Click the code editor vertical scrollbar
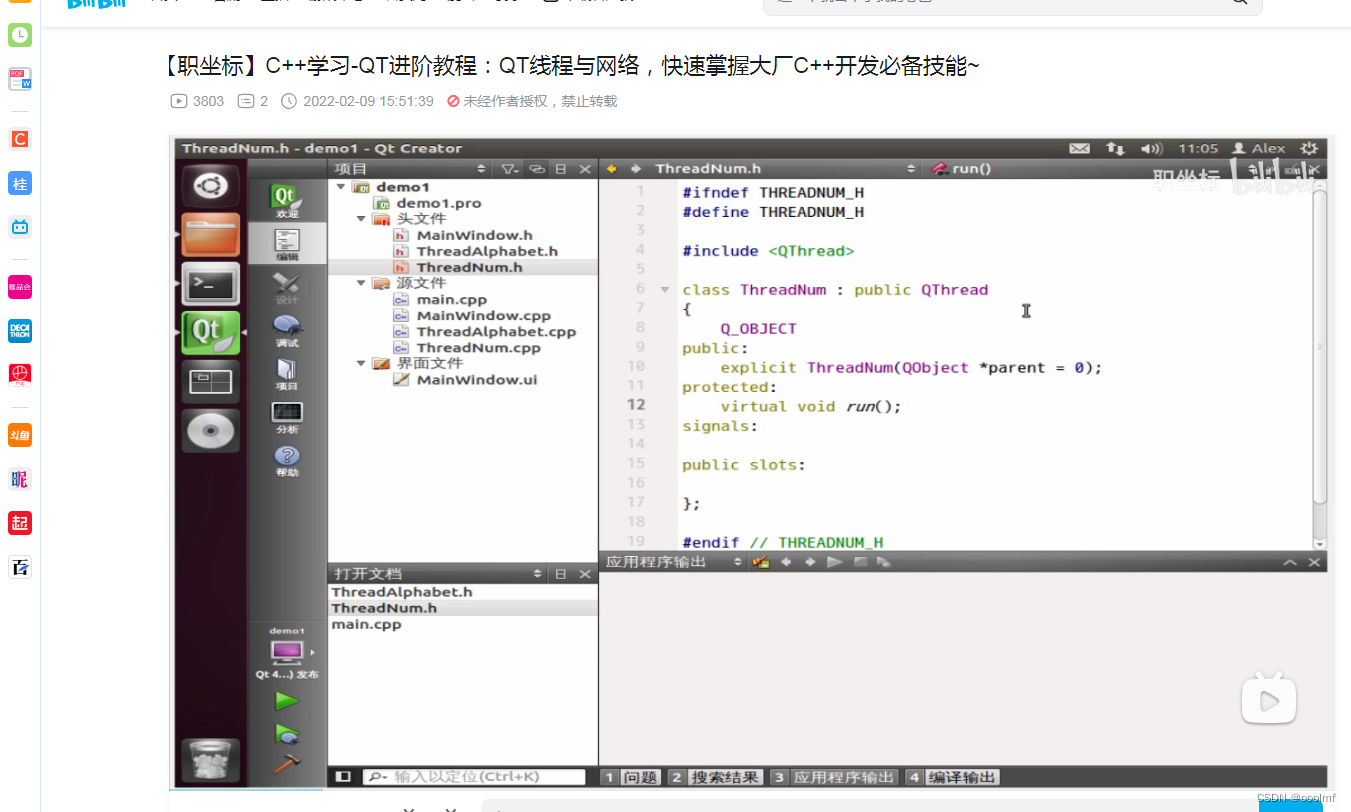 pos(1319,345)
